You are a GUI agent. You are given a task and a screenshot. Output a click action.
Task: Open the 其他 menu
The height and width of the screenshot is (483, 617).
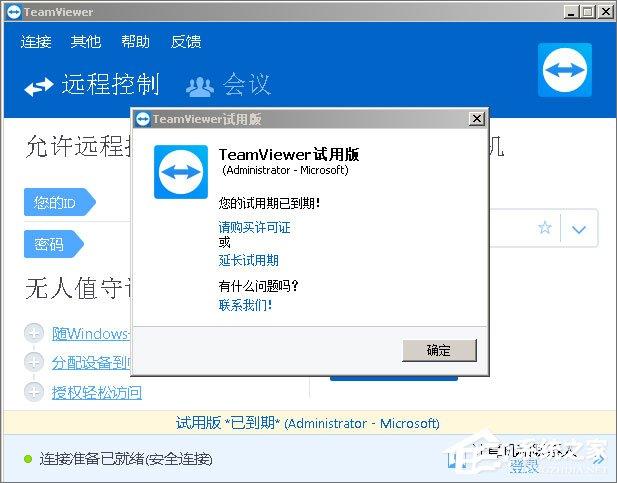[x=86, y=42]
